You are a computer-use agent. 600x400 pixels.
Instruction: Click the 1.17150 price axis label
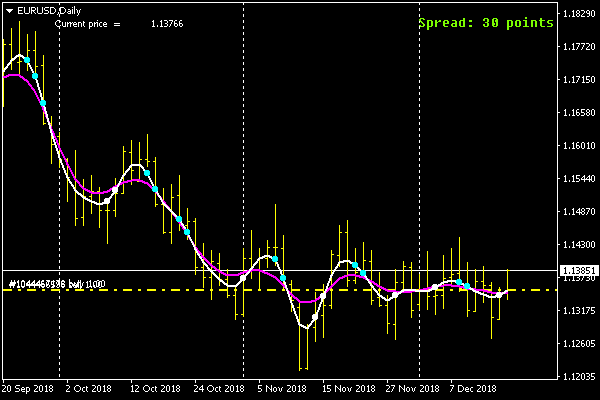coord(579,80)
